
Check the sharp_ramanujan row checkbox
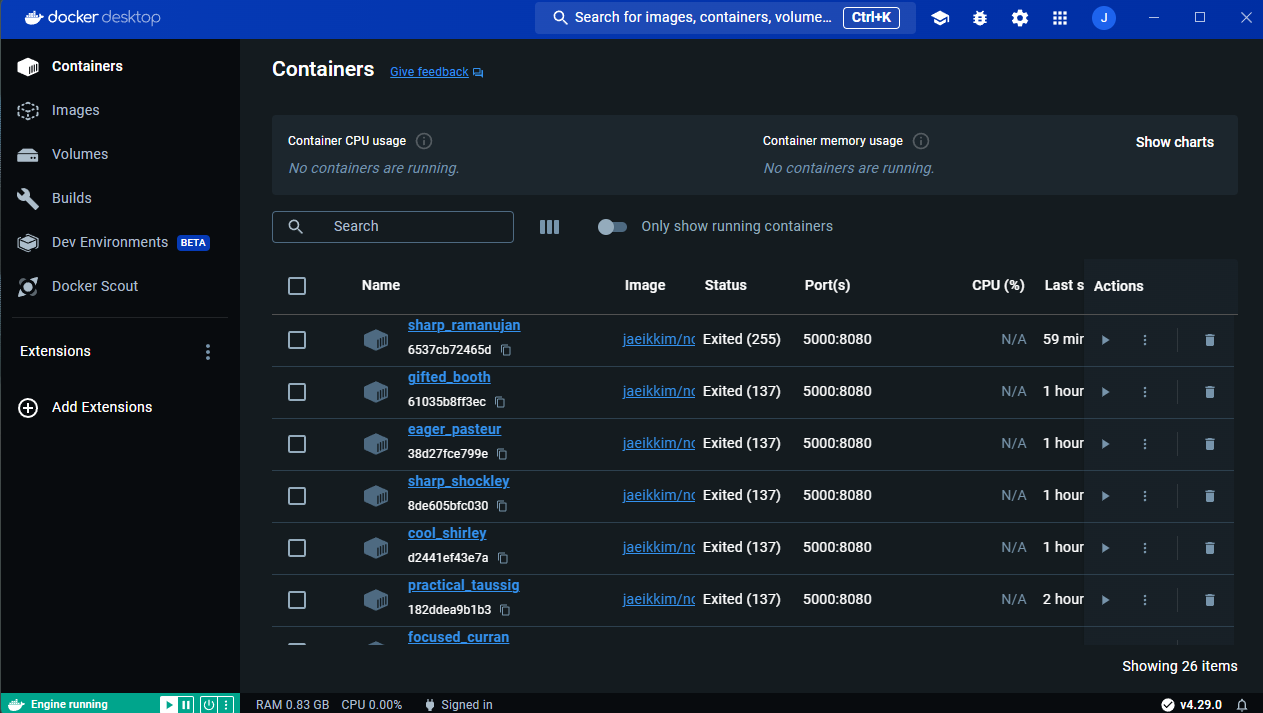tap(297, 340)
